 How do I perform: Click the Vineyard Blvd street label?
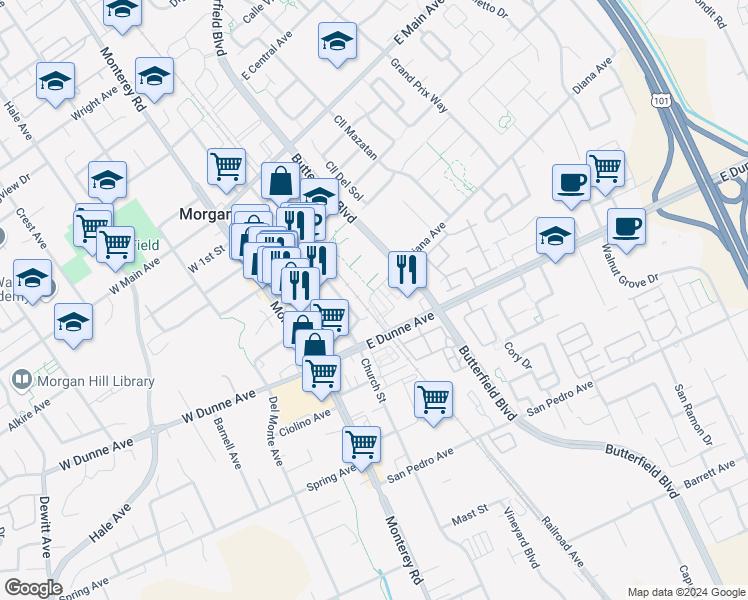tap(521, 538)
